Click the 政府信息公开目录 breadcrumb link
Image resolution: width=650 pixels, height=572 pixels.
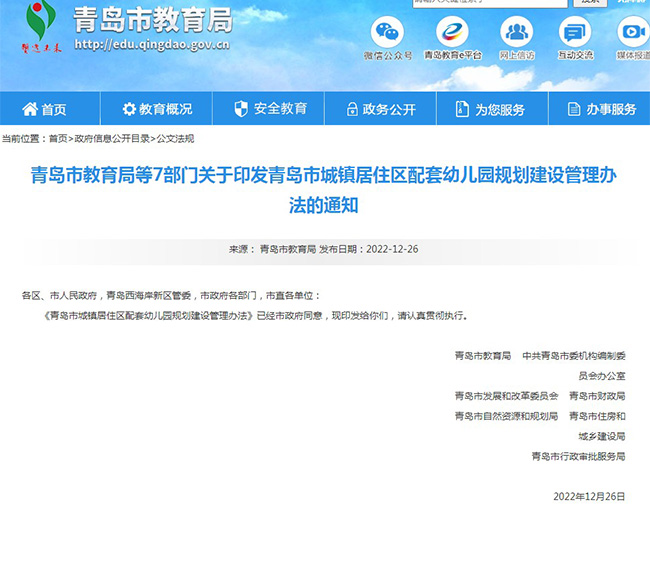112,139
